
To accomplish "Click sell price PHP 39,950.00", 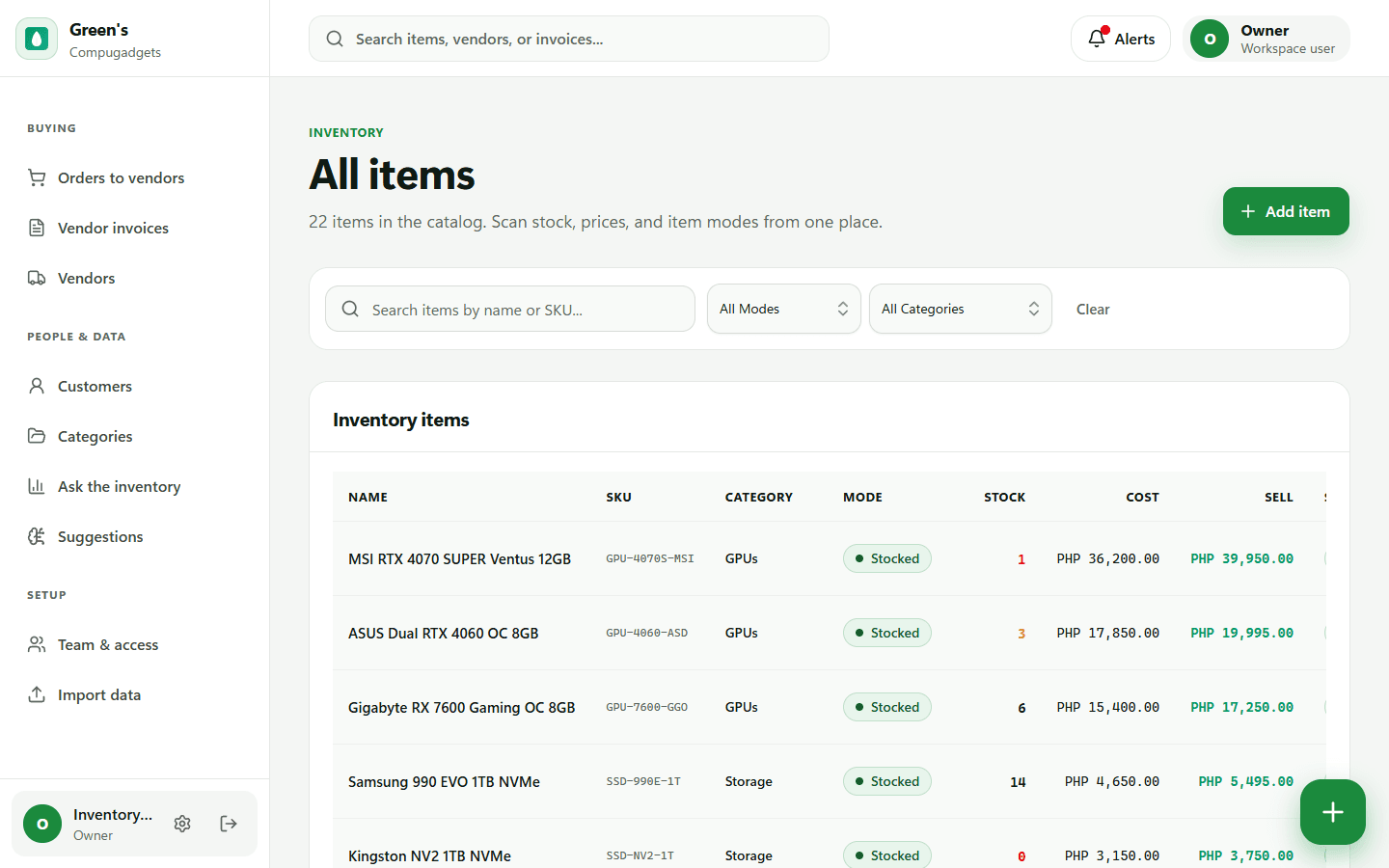I will tap(1241, 558).
